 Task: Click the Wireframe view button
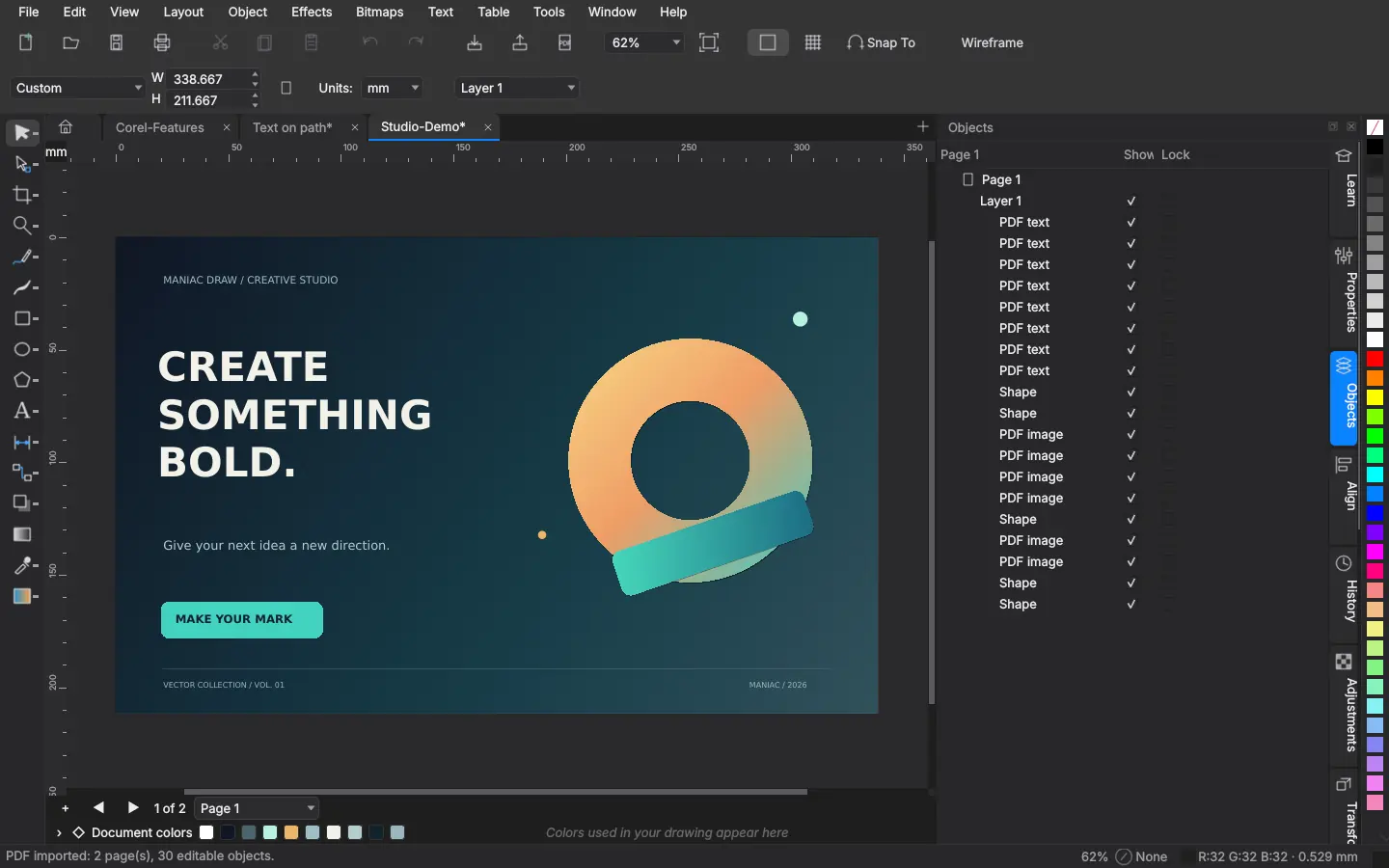pyautogui.click(x=992, y=42)
